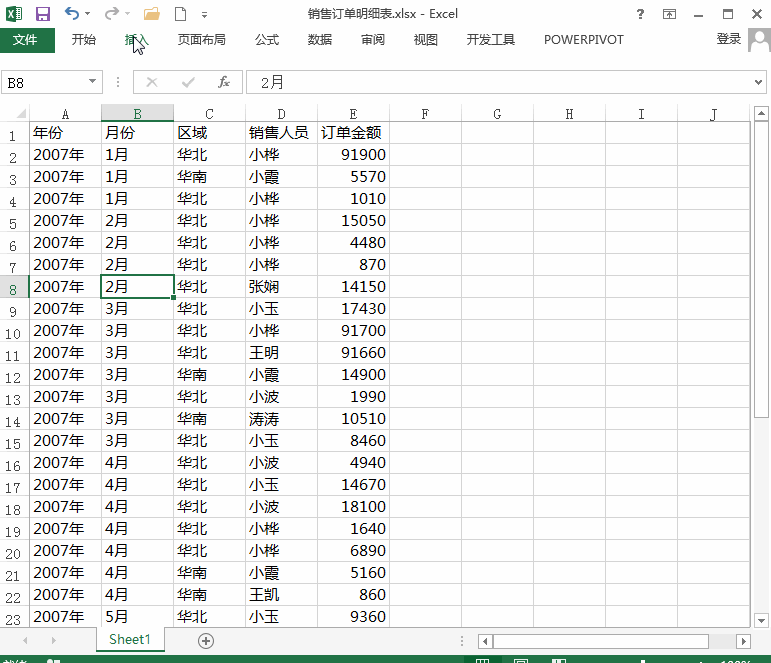The height and width of the screenshot is (663, 771).
Task: Create new workbook via blank page icon
Action: pyautogui.click(x=180, y=14)
